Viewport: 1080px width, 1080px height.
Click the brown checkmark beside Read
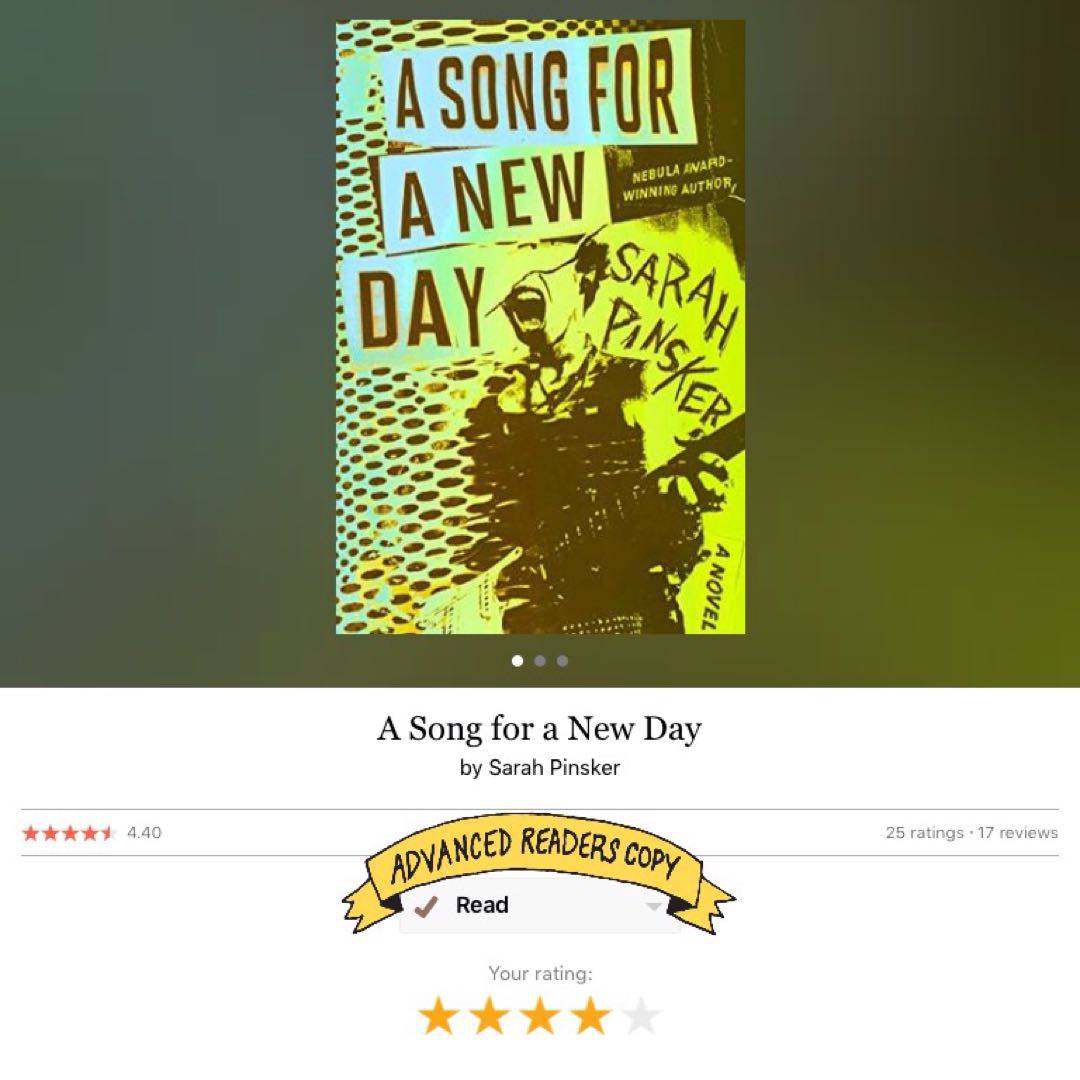coord(425,907)
